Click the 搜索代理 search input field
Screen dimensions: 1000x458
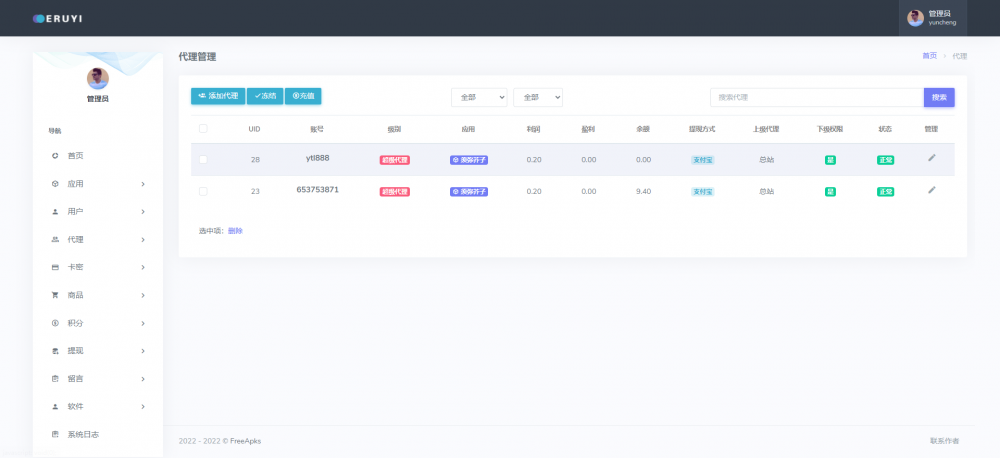point(816,97)
